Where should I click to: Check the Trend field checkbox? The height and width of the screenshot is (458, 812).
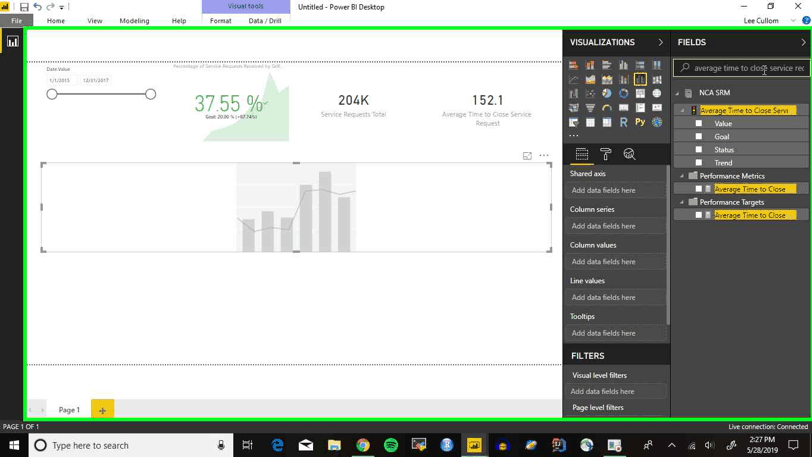tap(699, 162)
